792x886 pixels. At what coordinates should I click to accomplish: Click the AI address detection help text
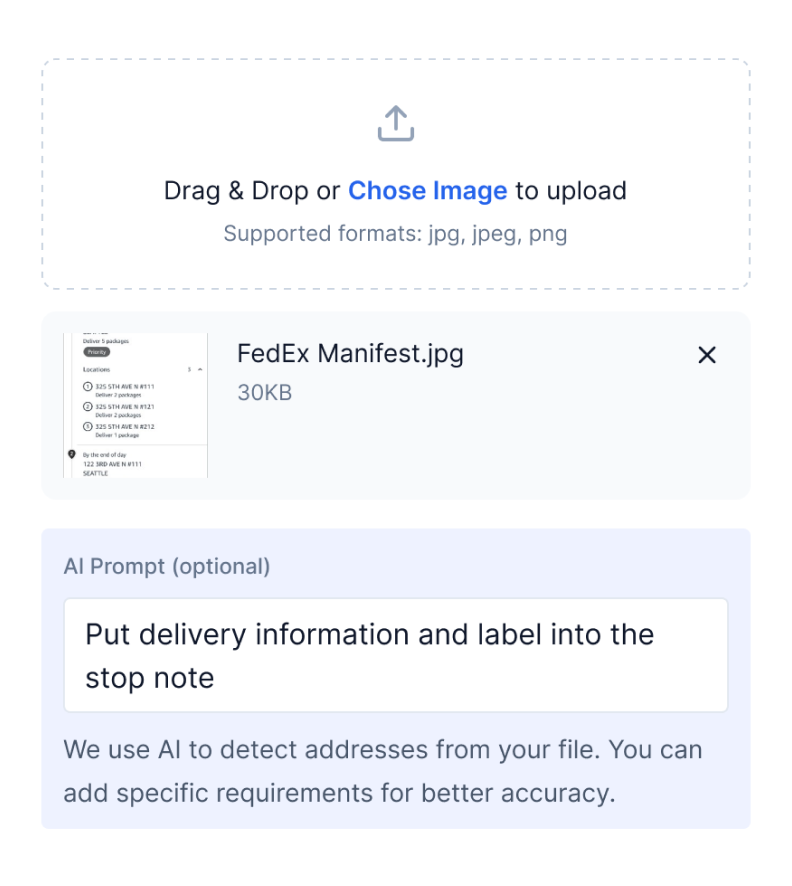[x=383, y=771]
